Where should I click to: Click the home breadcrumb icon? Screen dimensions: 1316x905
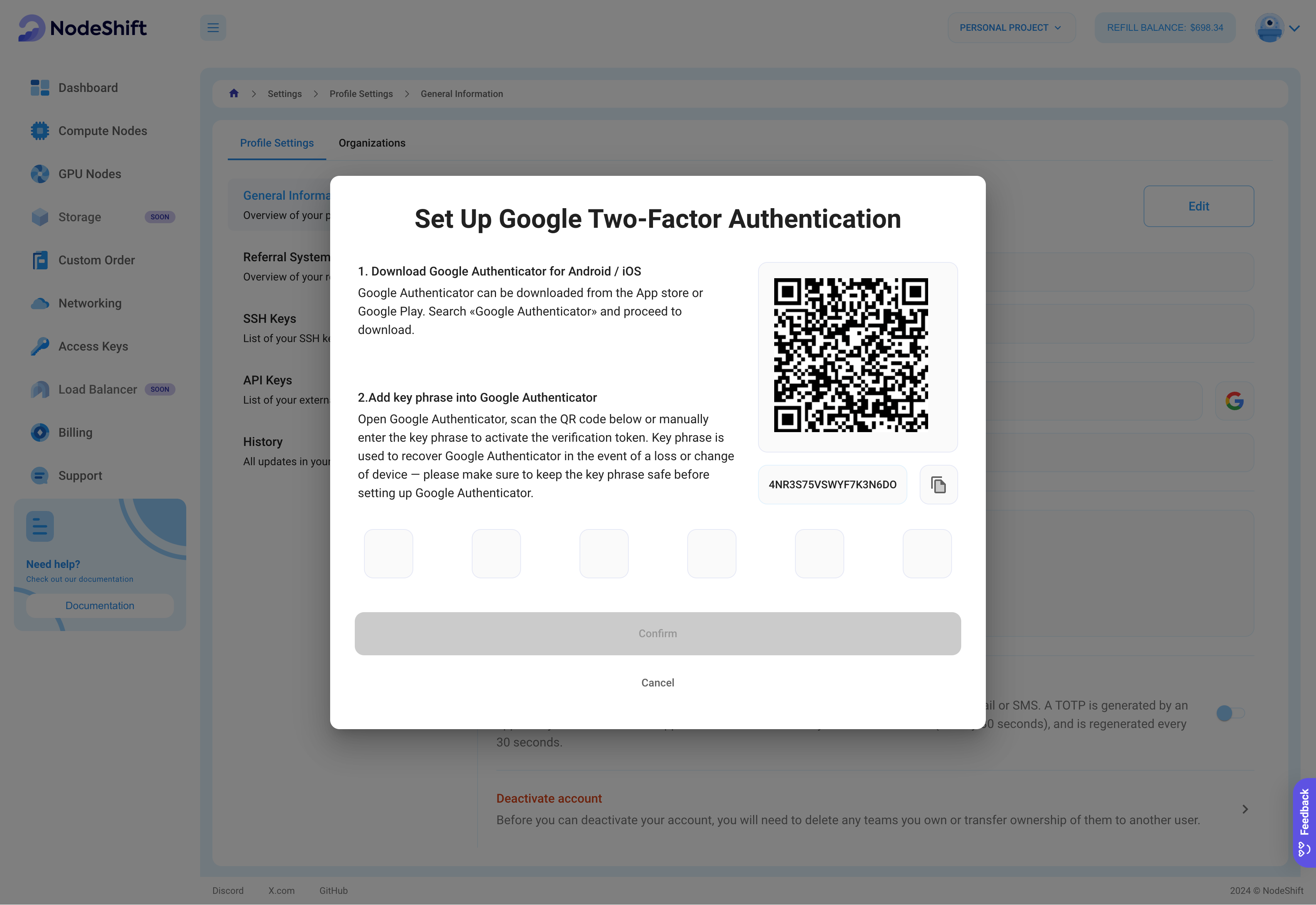click(234, 94)
